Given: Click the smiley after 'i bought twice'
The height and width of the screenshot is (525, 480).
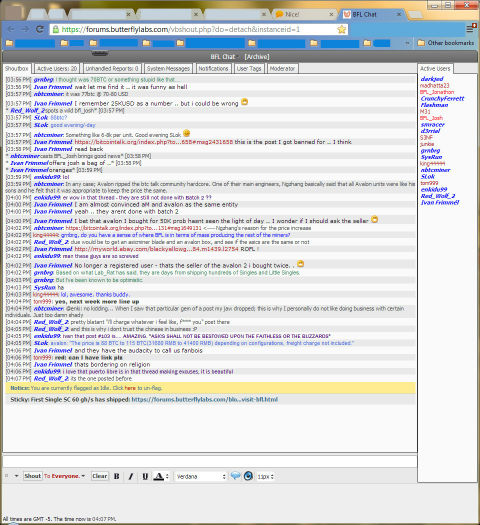Looking at the screenshot, I should pyautogui.click(x=300, y=264).
